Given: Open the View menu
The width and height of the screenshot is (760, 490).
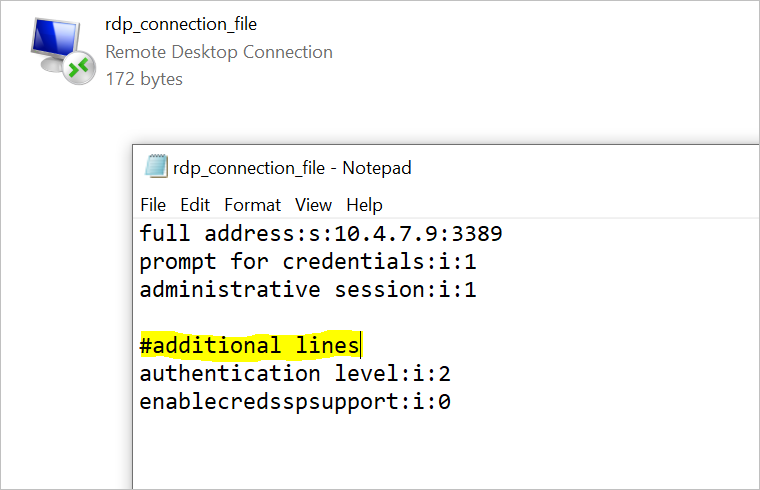Looking at the screenshot, I should [314, 205].
